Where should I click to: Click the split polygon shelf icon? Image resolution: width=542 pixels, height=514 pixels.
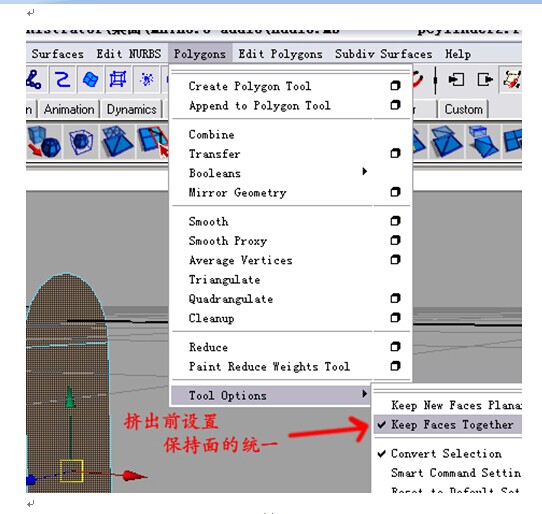tap(153, 141)
